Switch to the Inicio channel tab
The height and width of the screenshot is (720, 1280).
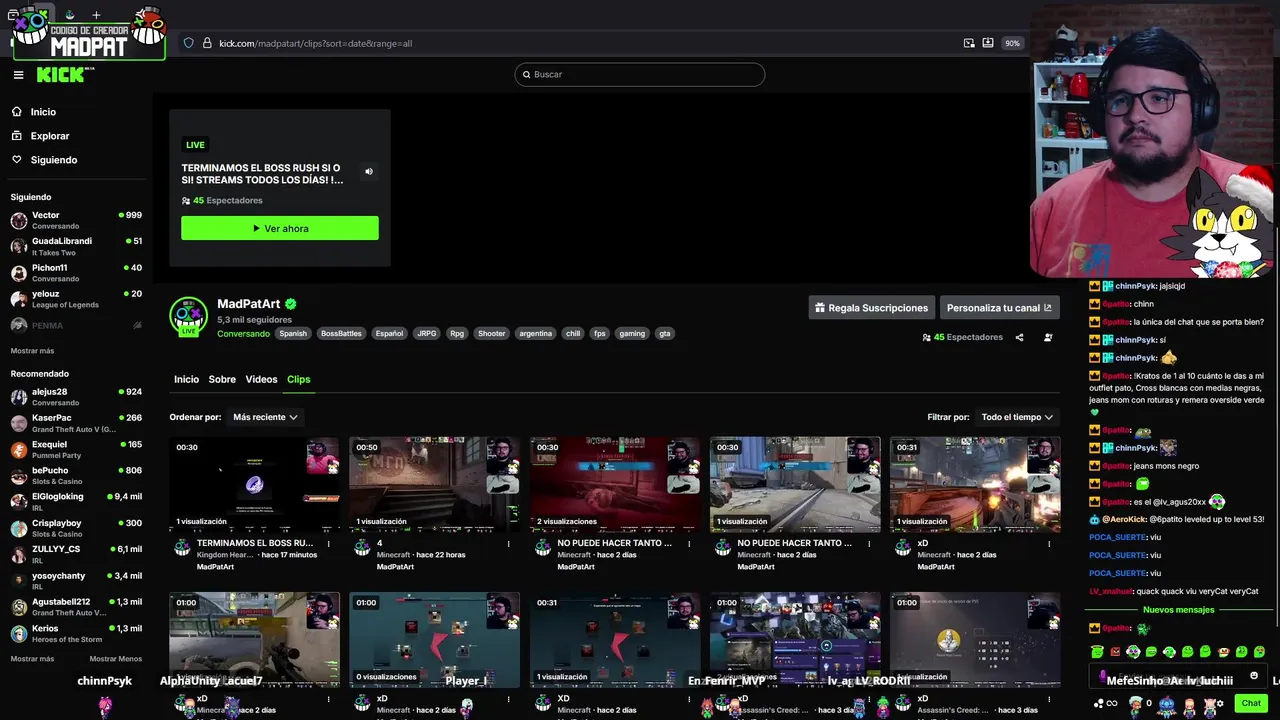pyautogui.click(x=186, y=379)
